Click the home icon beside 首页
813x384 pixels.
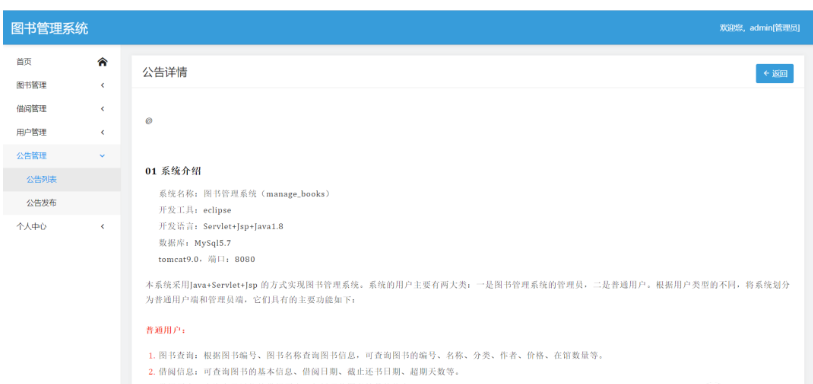coord(103,62)
